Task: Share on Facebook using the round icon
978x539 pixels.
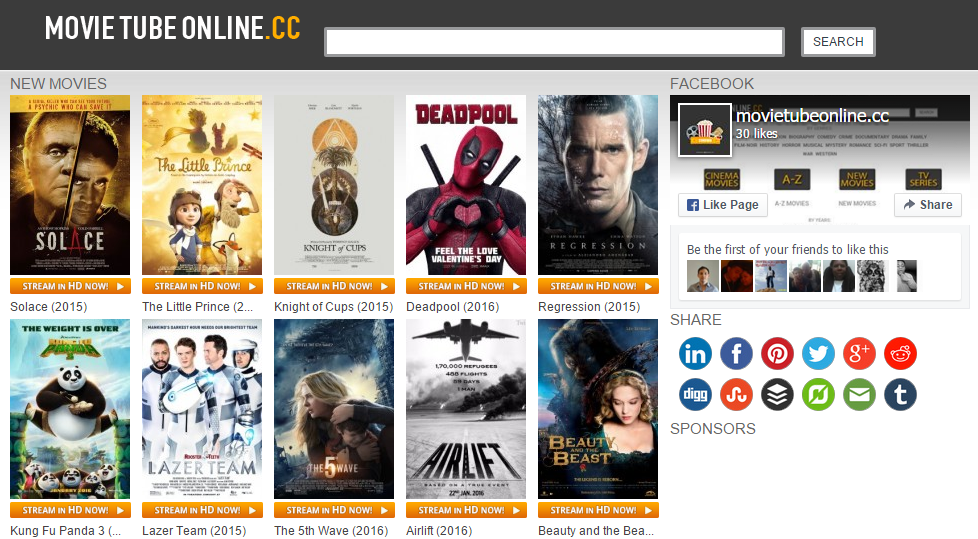Action: (x=736, y=354)
